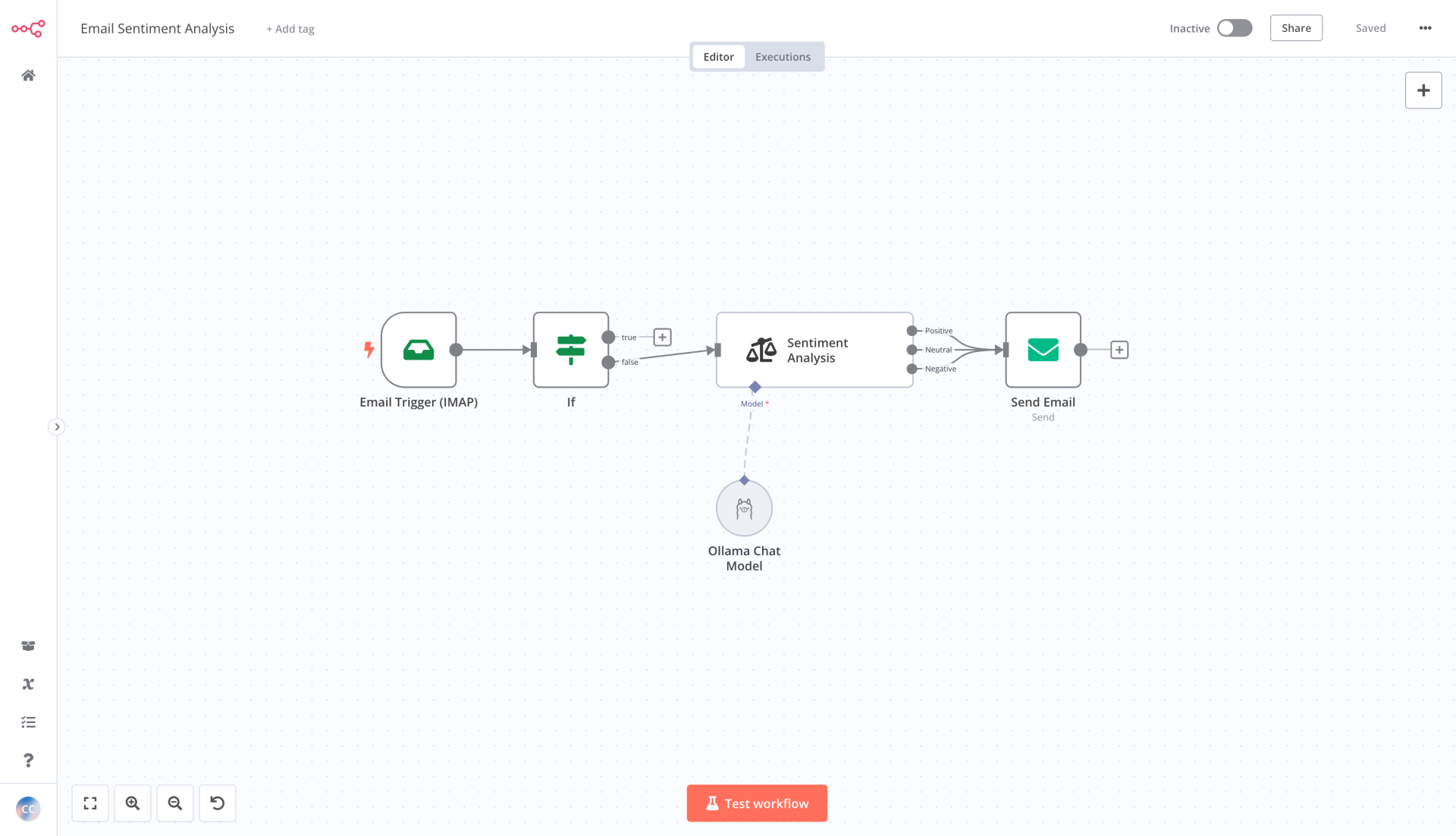Image resolution: width=1456 pixels, height=836 pixels.
Task: Open the Send Email node
Action: [1042, 350]
